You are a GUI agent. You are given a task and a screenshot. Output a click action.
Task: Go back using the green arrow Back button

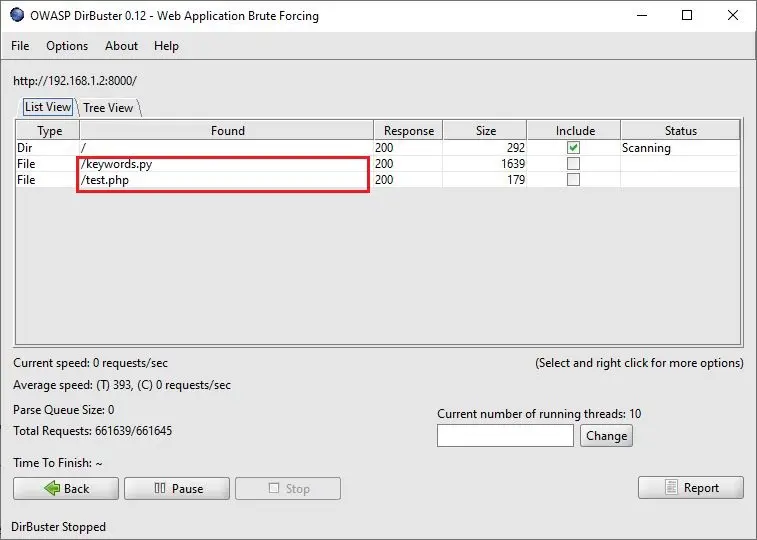tap(66, 488)
